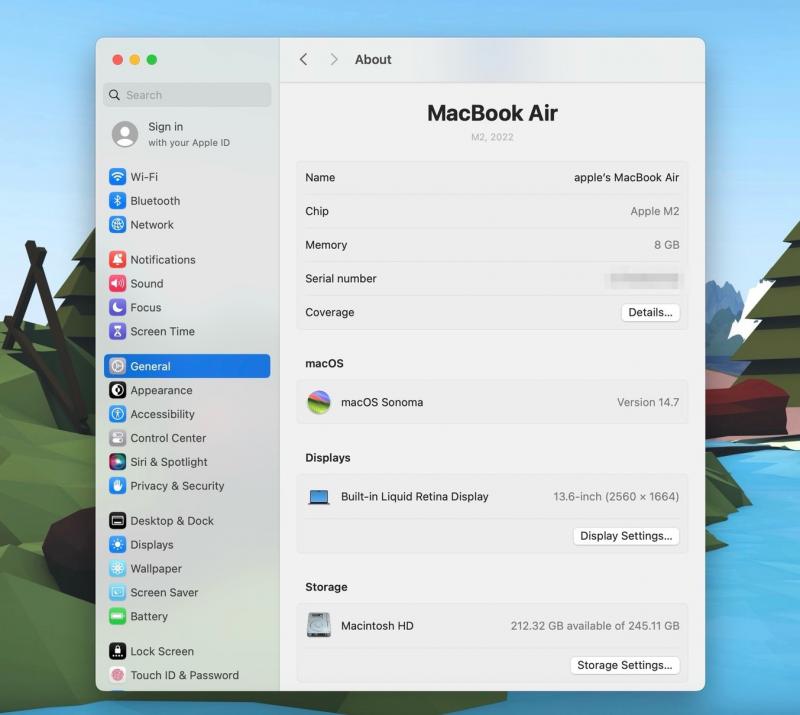Image resolution: width=800 pixels, height=715 pixels.
Task: Select the Lock Screen label
Action: (162, 651)
